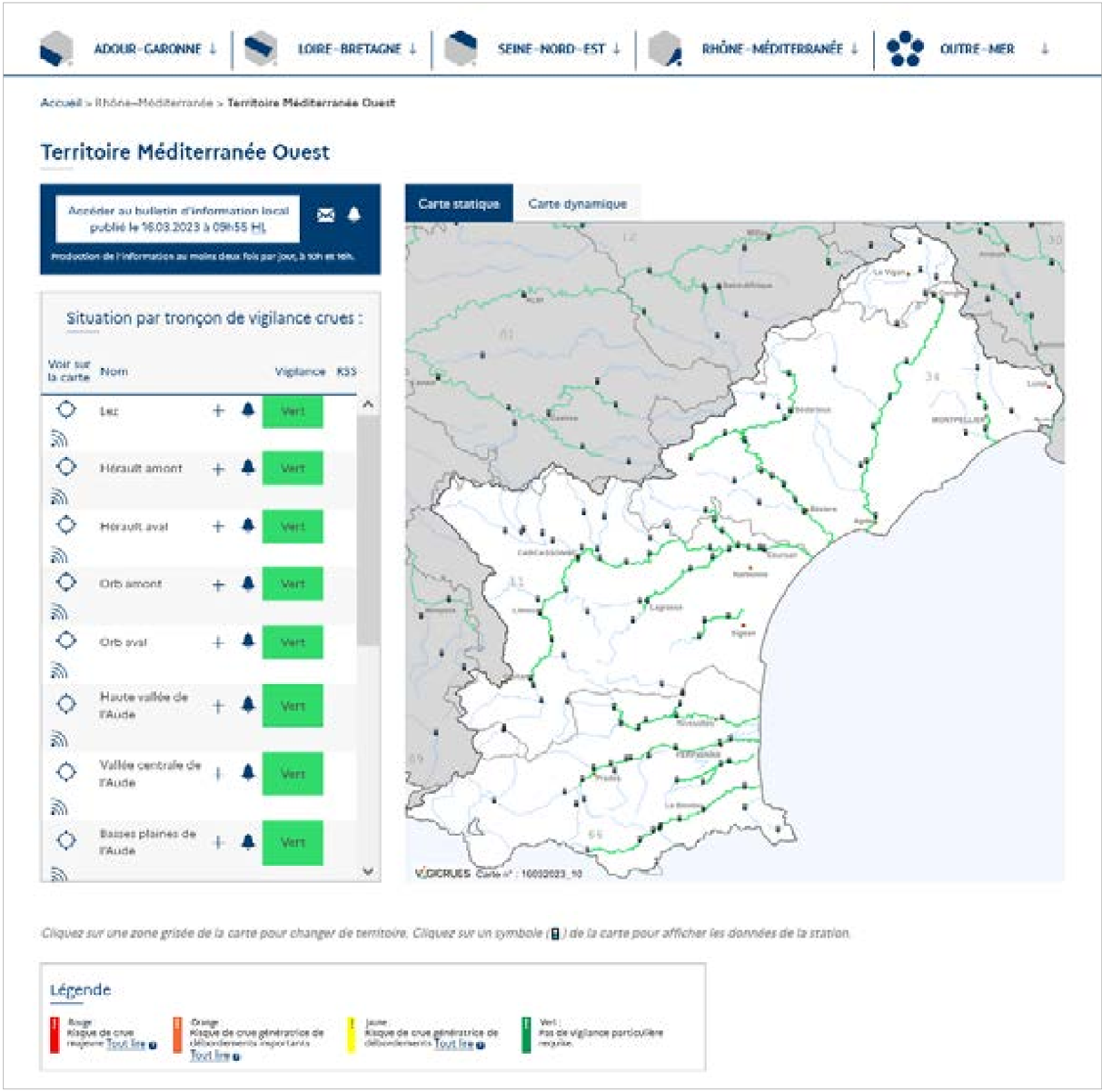Click the RSS icon under Vallée centrale de l'Aude

click(59, 807)
